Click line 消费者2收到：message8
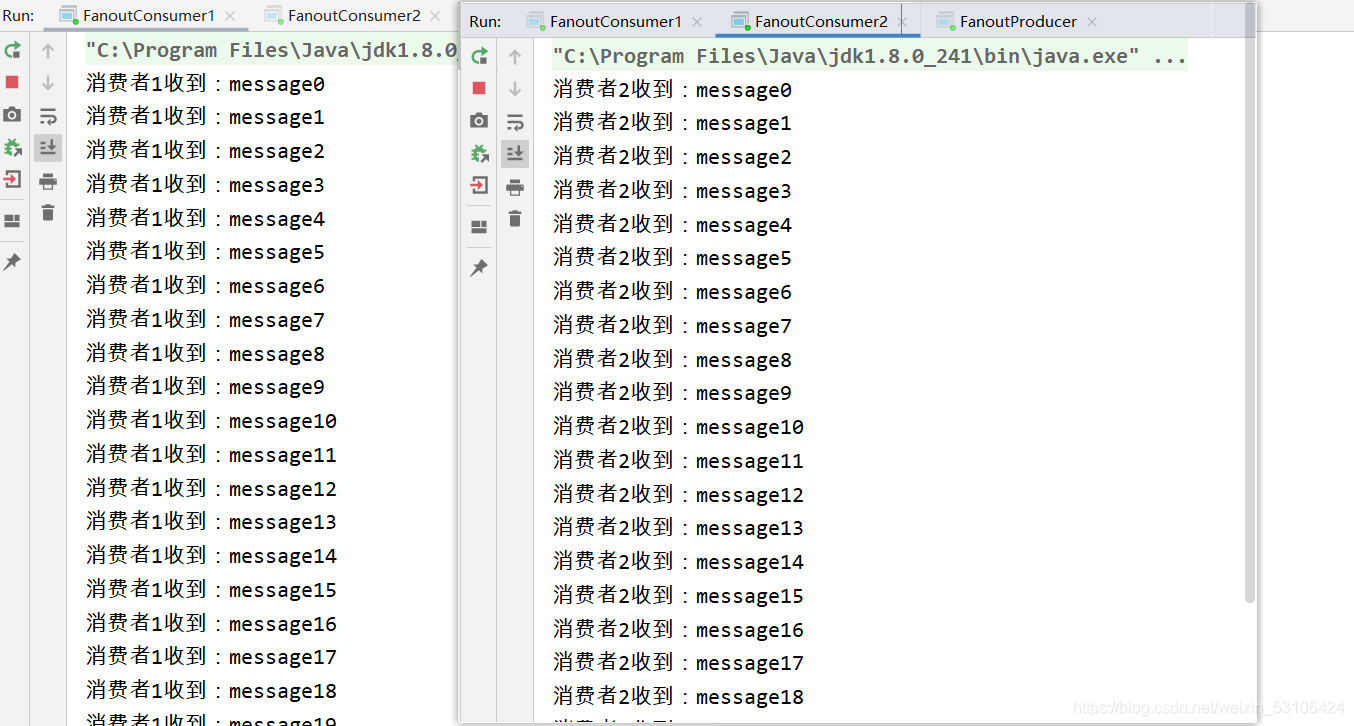The height and width of the screenshot is (726, 1354). point(672,360)
